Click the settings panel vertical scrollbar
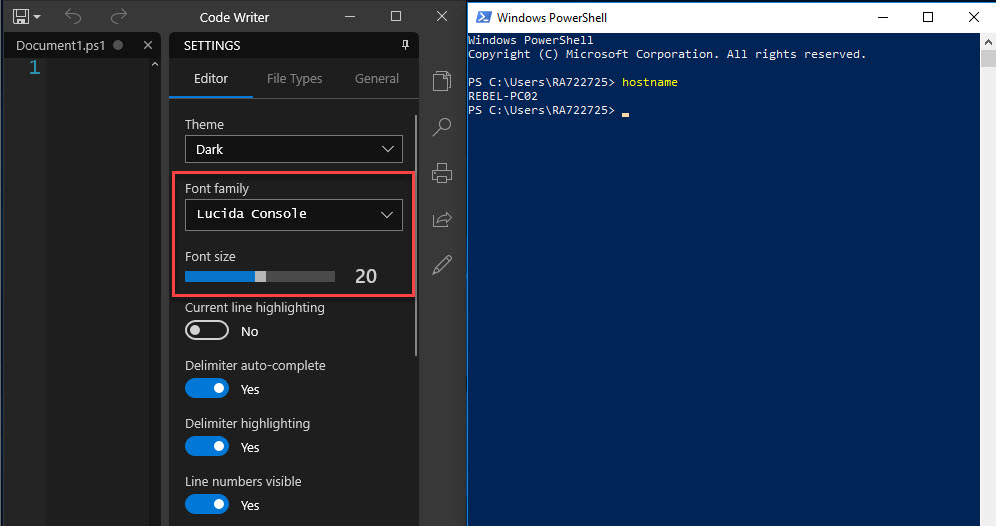996x526 pixels. point(416,235)
